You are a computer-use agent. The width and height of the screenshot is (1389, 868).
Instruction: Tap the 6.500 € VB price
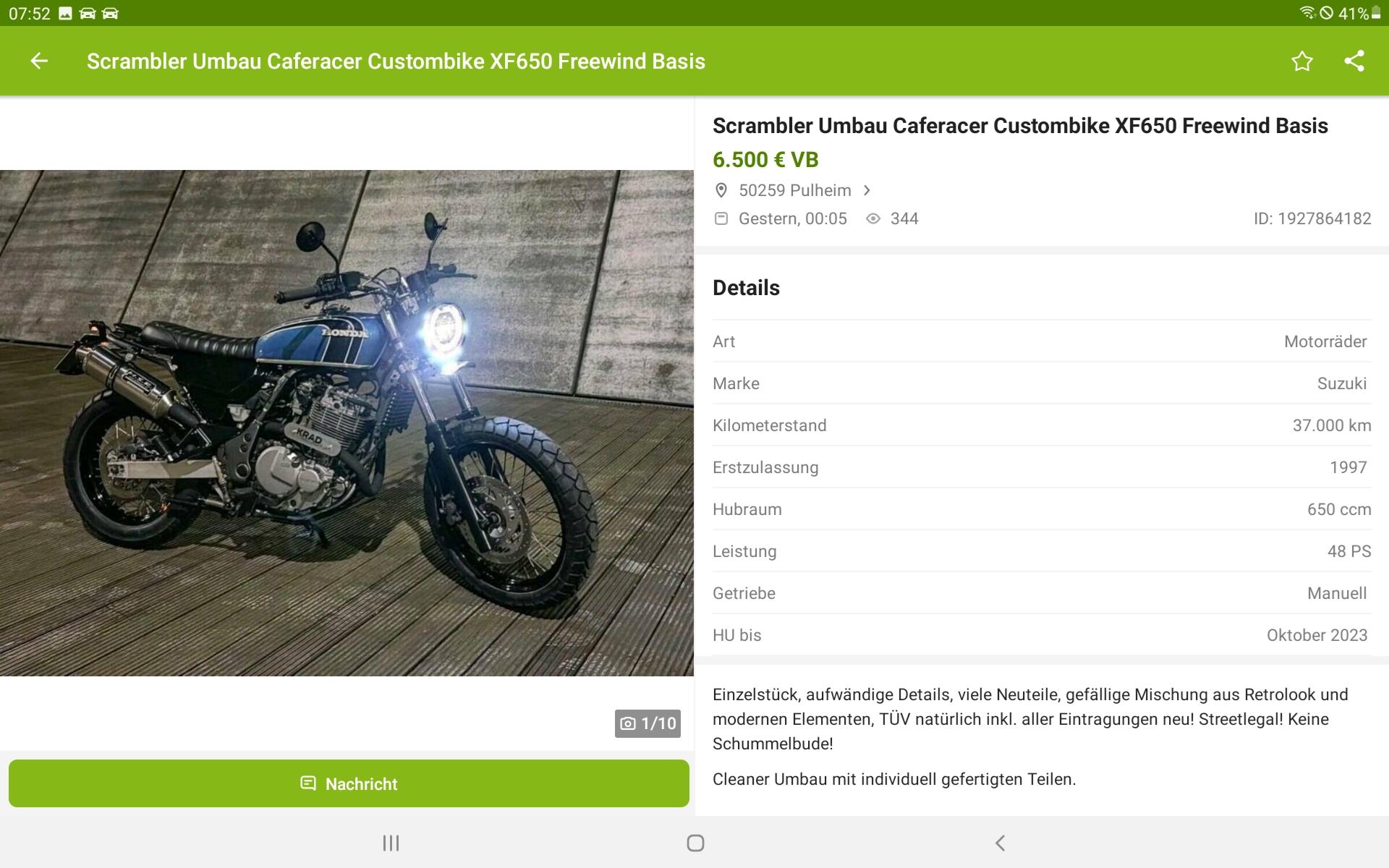[x=765, y=160]
